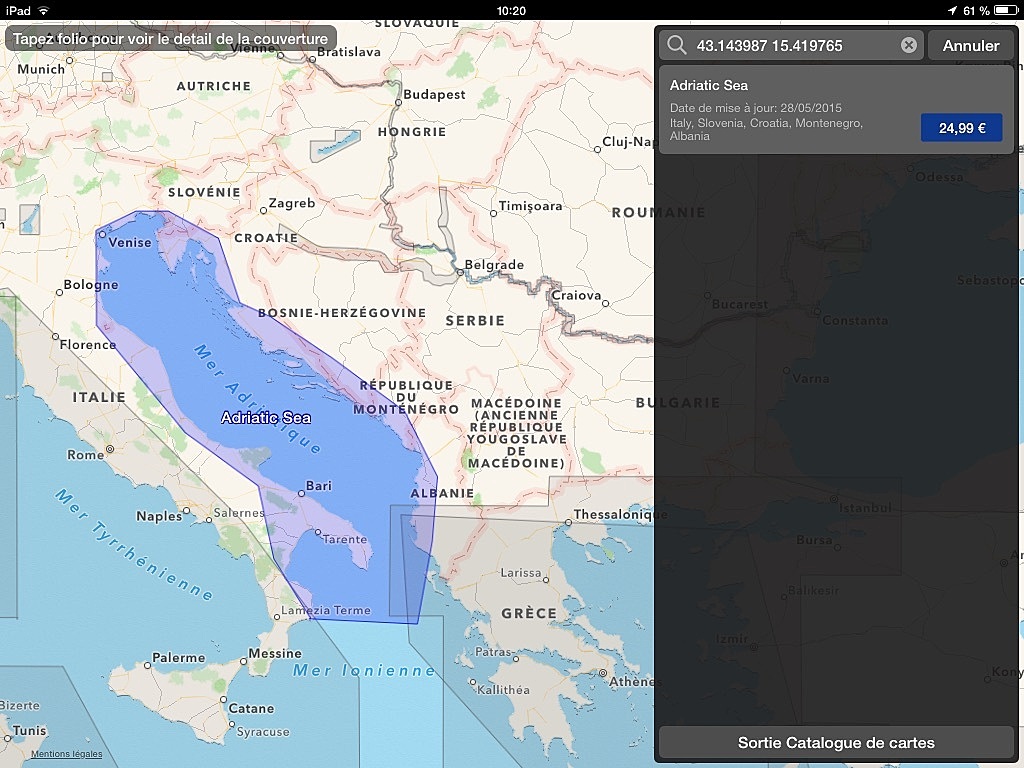
Task: Open the Mentions légales link
Action: (67, 754)
